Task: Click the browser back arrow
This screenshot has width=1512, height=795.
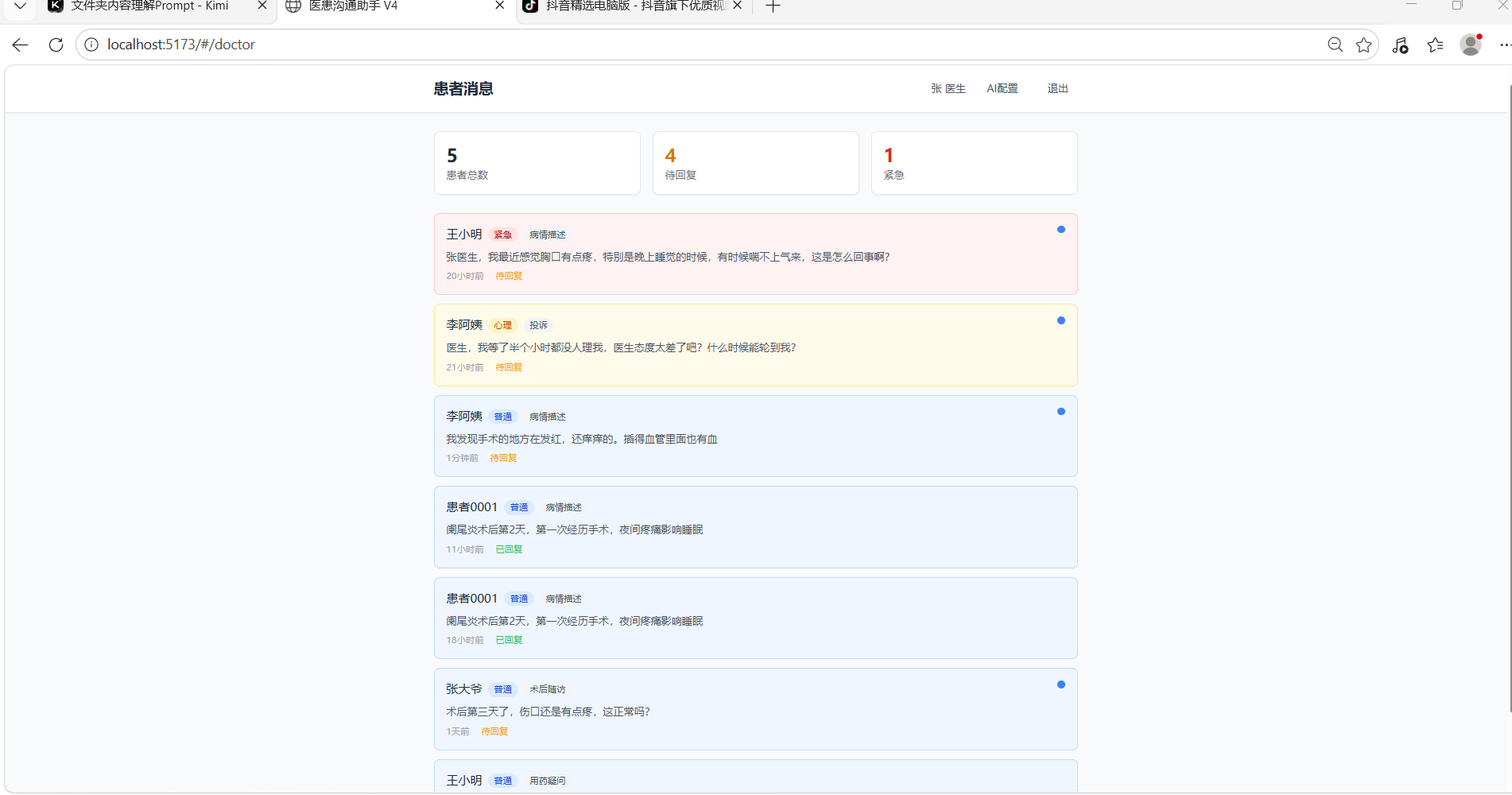Action: click(x=21, y=45)
